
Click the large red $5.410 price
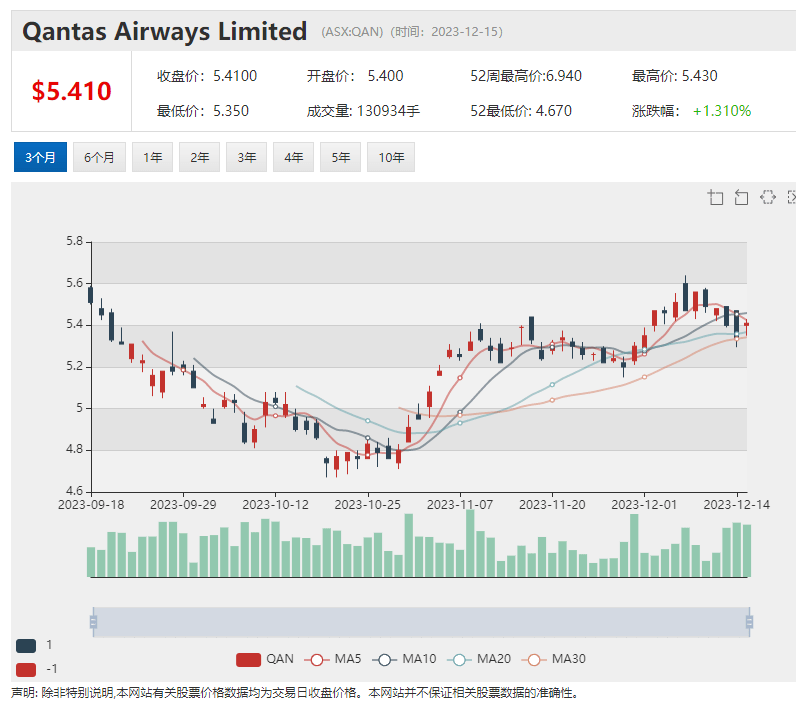[x=72, y=91]
